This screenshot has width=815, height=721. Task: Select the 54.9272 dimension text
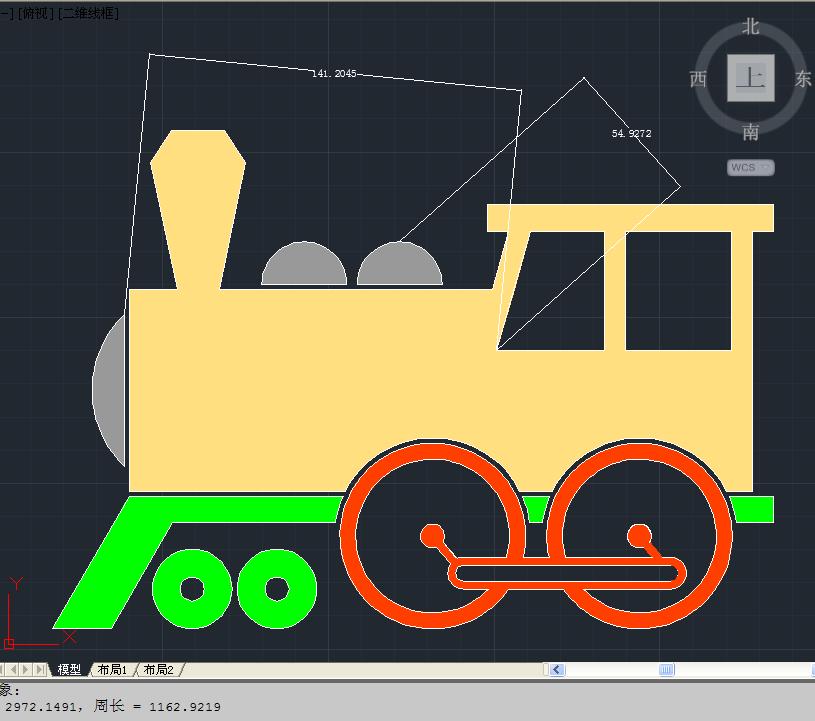pyautogui.click(x=631, y=133)
